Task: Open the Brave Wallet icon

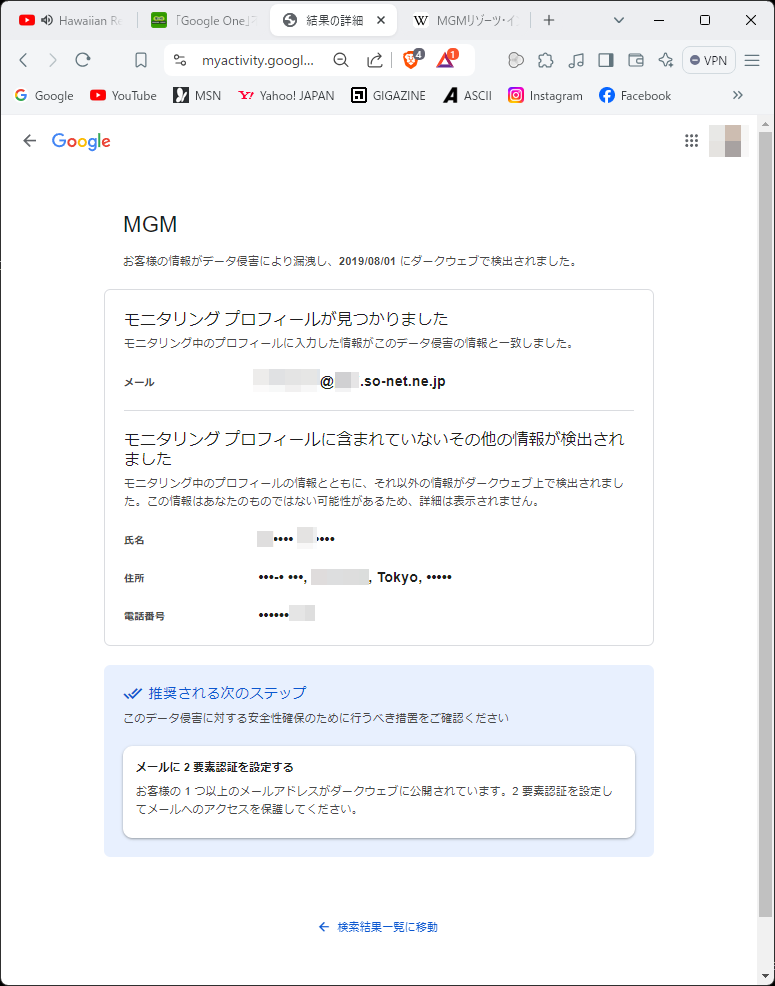Action: click(636, 60)
